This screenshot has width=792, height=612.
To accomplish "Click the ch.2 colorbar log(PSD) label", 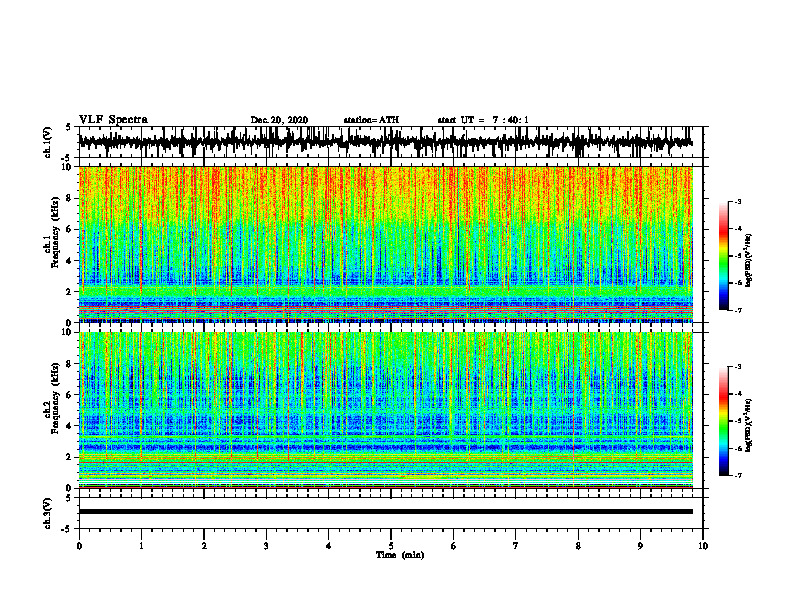I will click(749, 425).
